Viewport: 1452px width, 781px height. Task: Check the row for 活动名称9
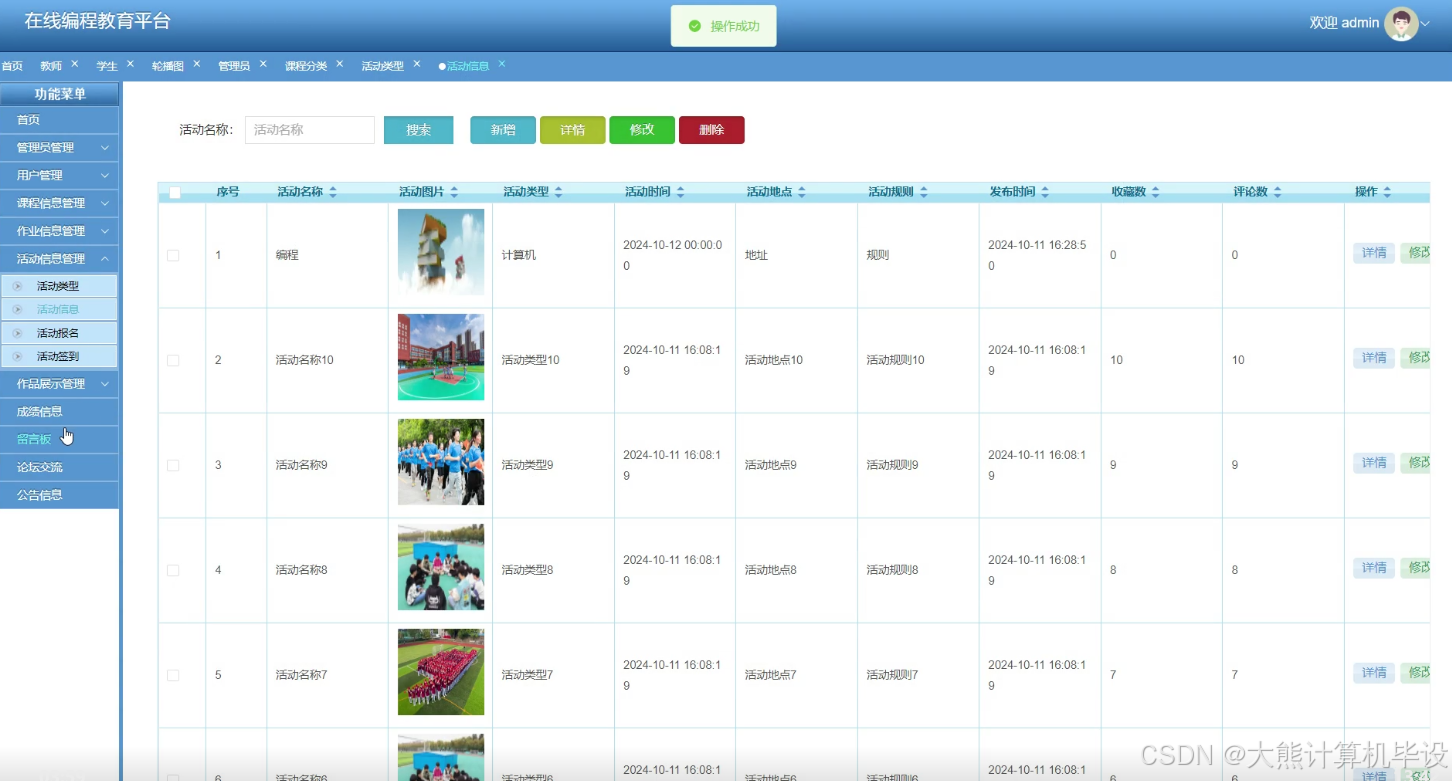(173, 465)
